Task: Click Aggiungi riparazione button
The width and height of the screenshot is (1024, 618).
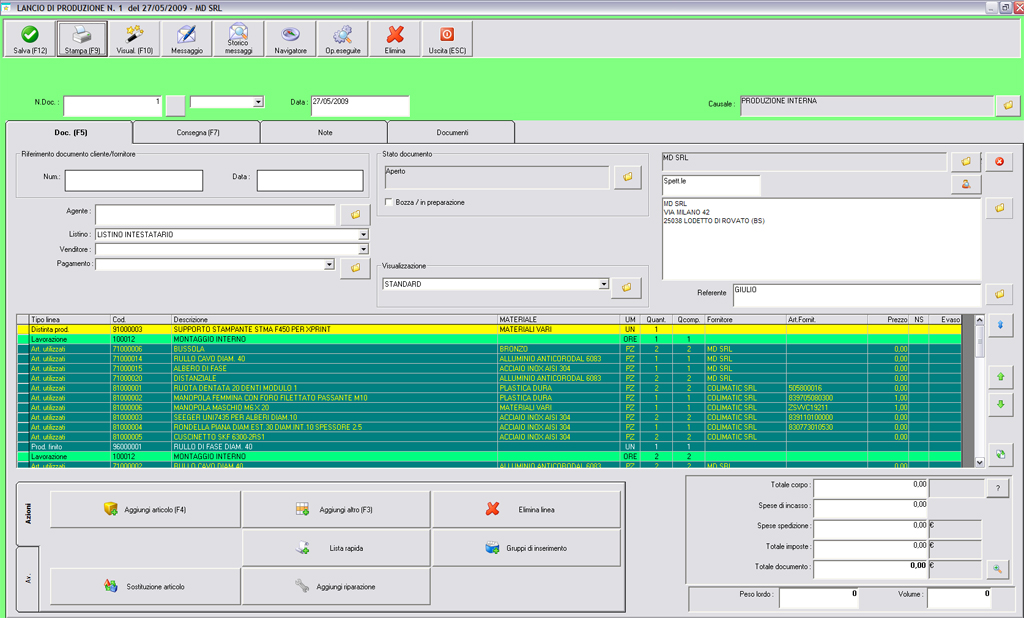Action: [x=336, y=587]
